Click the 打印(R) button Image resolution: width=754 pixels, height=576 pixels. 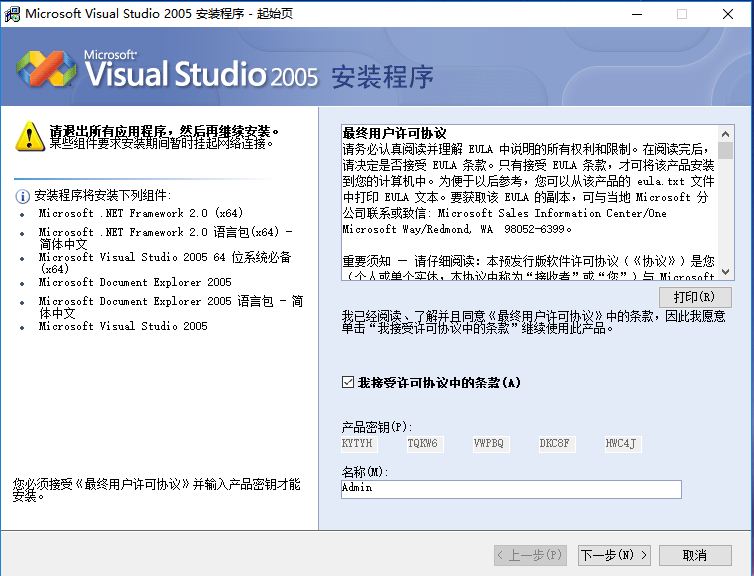(x=695, y=297)
